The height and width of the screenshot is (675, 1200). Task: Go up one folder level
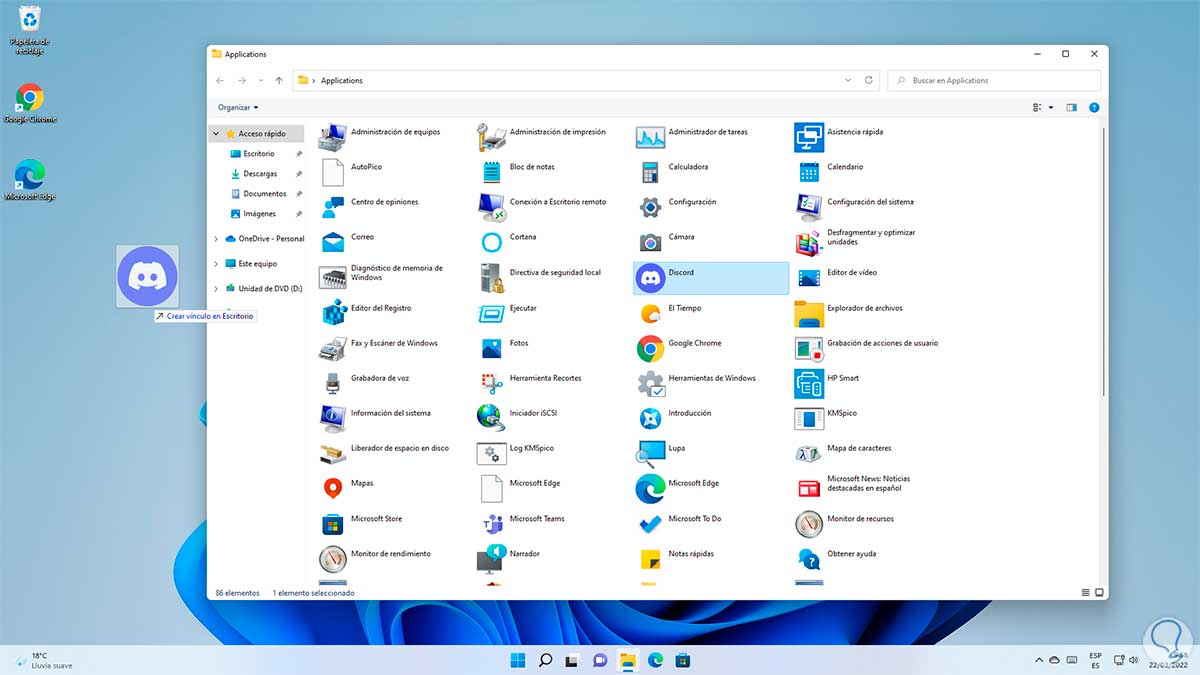click(279, 80)
